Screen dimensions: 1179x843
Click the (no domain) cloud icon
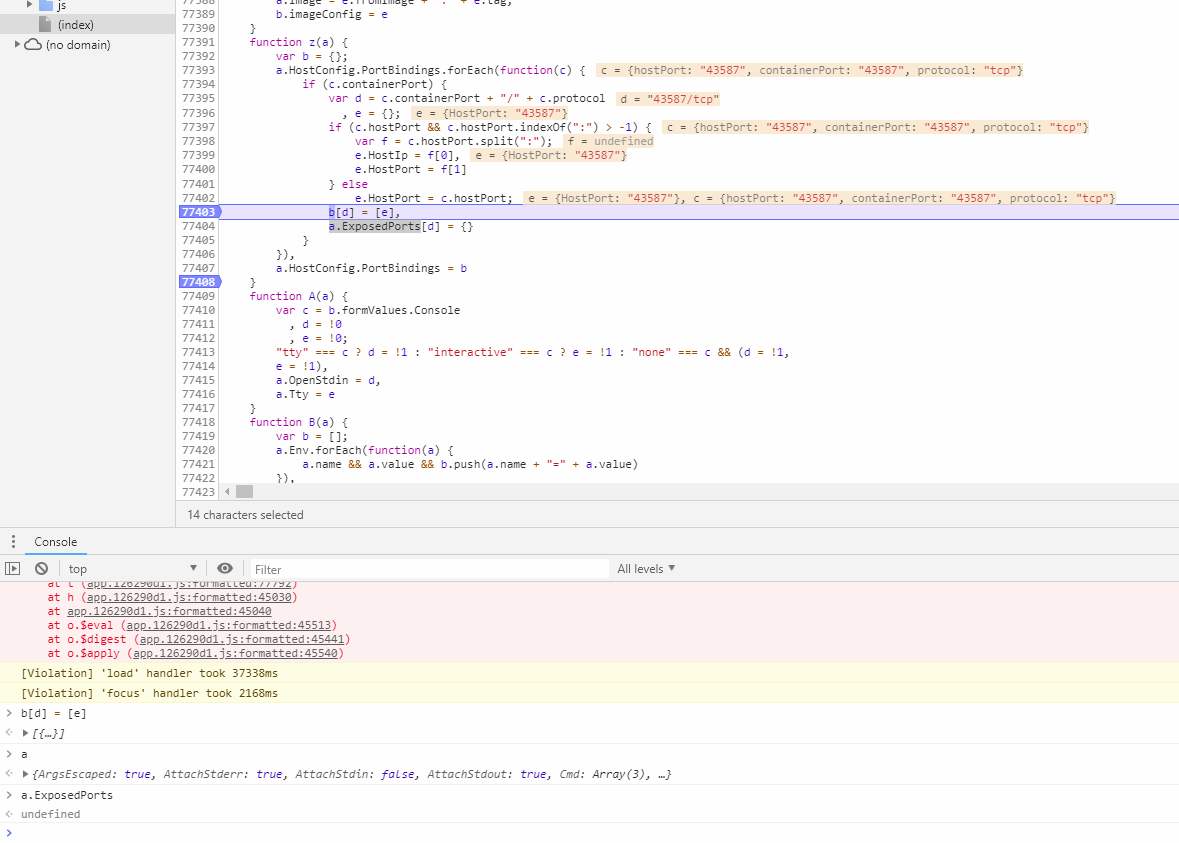click(33, 44)
